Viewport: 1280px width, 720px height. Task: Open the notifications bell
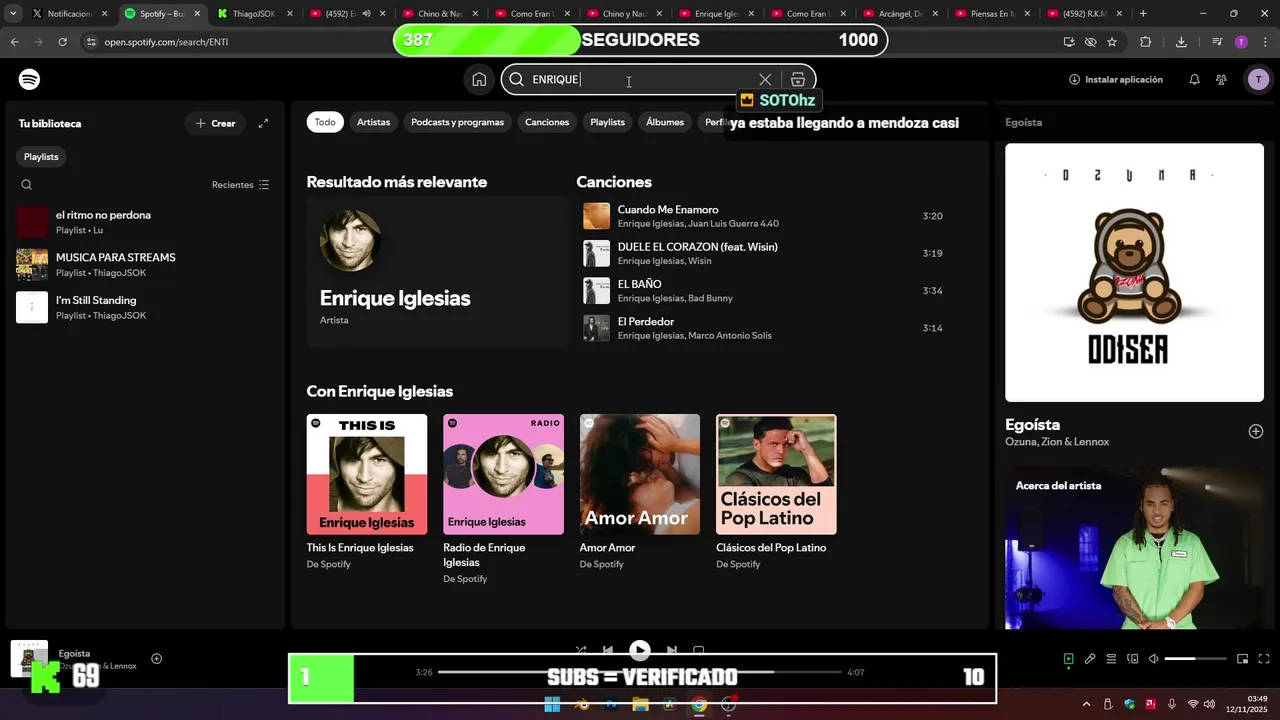click(x=1194, y=79)
